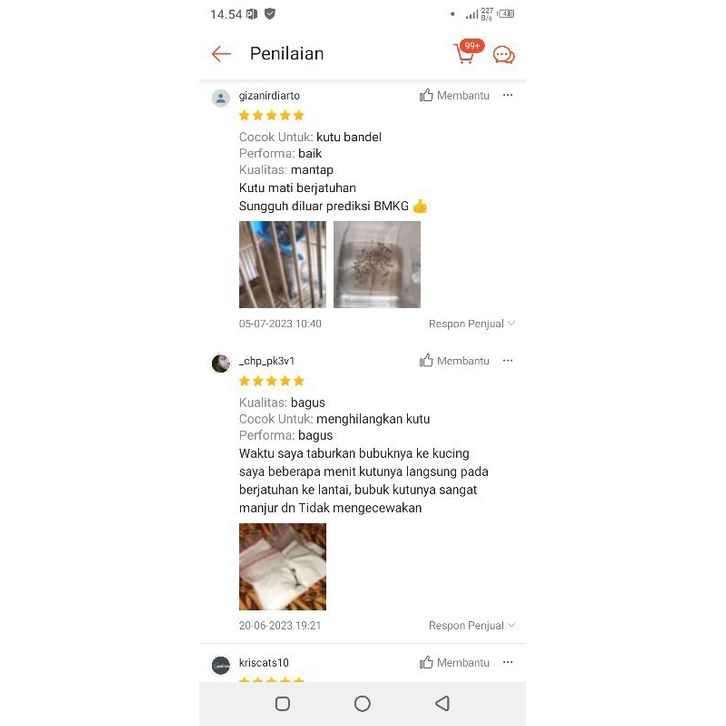
Task: Open more options on _chp_pk3v1's review
Action: click(x=508, y=360)
